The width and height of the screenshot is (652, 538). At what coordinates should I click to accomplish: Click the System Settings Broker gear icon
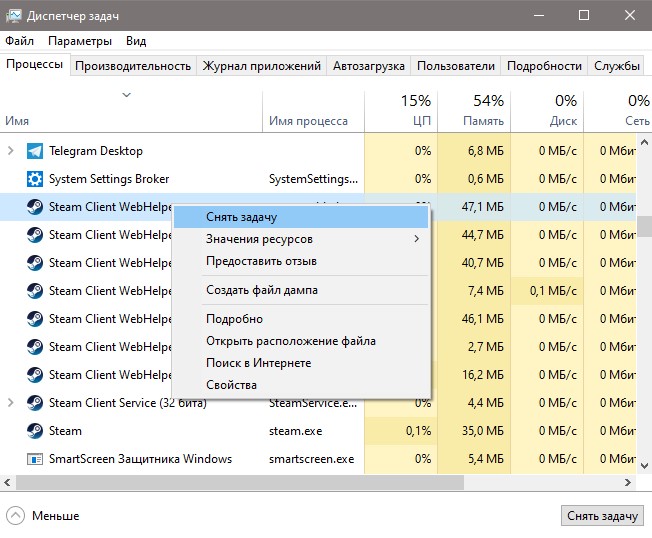click(35, 179)
